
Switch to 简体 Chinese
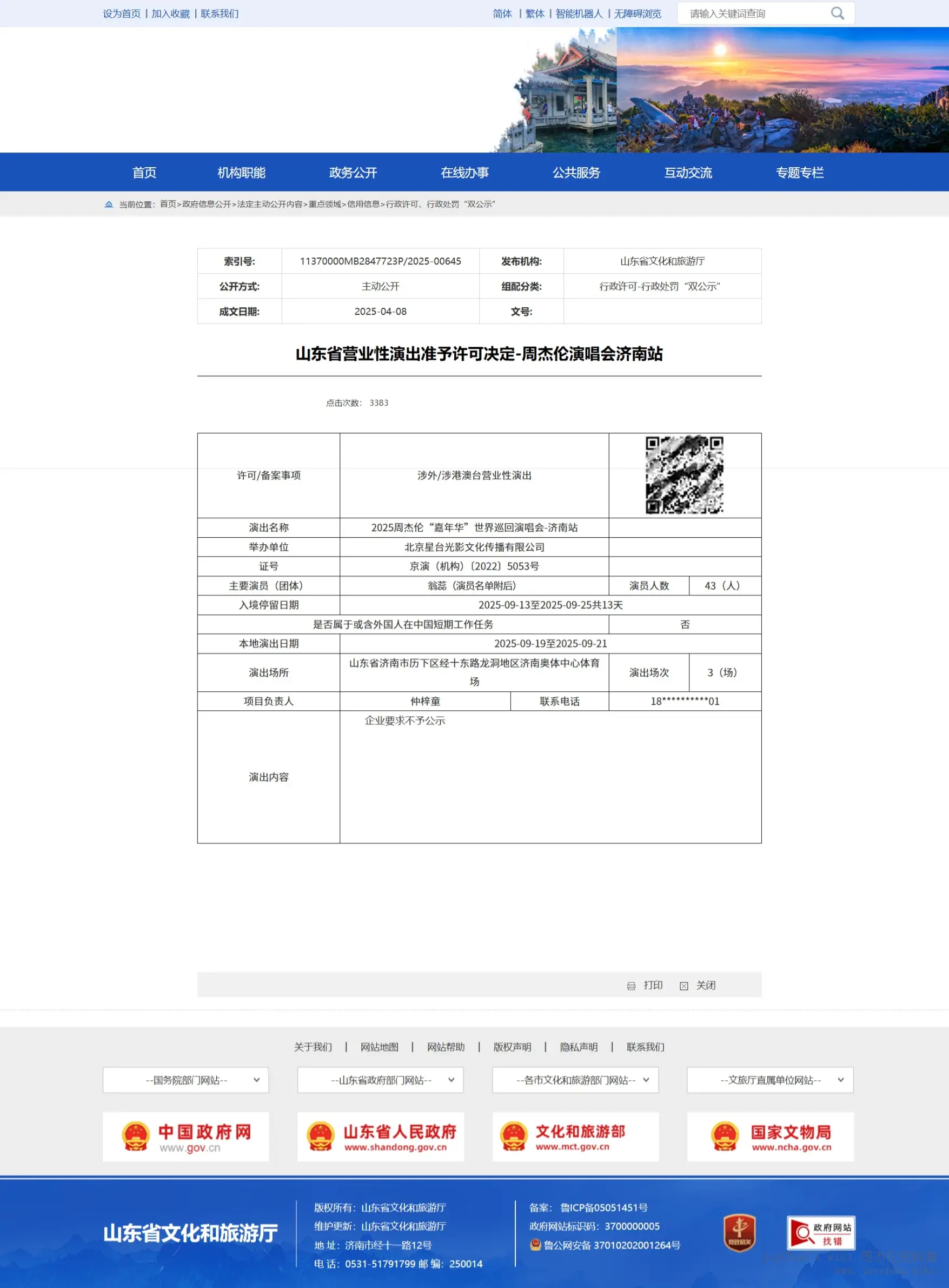(502, 13)
